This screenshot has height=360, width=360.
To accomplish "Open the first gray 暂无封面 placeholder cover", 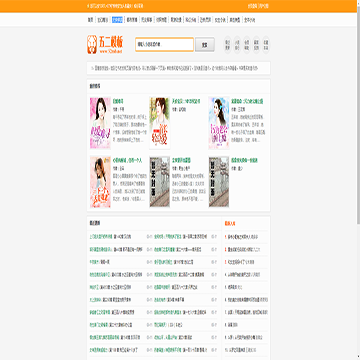I will click(160, 182).
